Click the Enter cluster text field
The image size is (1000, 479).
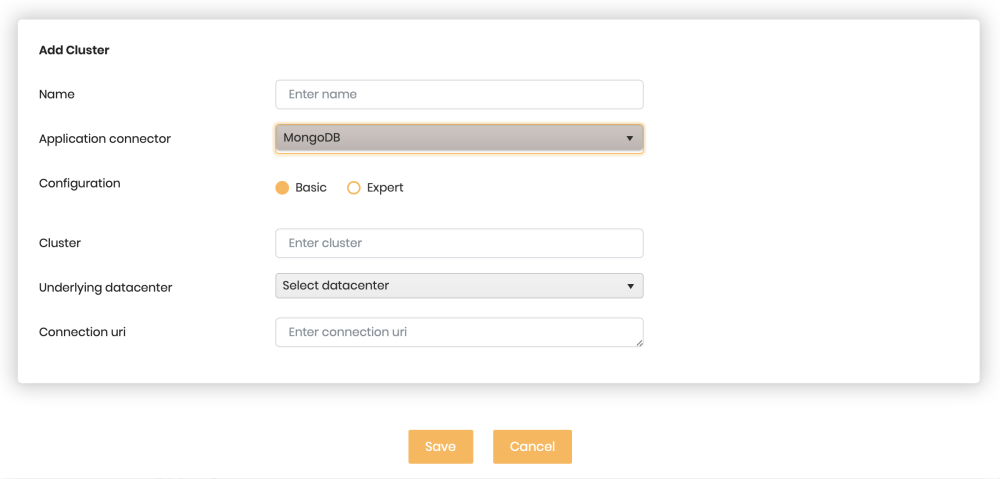[x=459, y=243]
